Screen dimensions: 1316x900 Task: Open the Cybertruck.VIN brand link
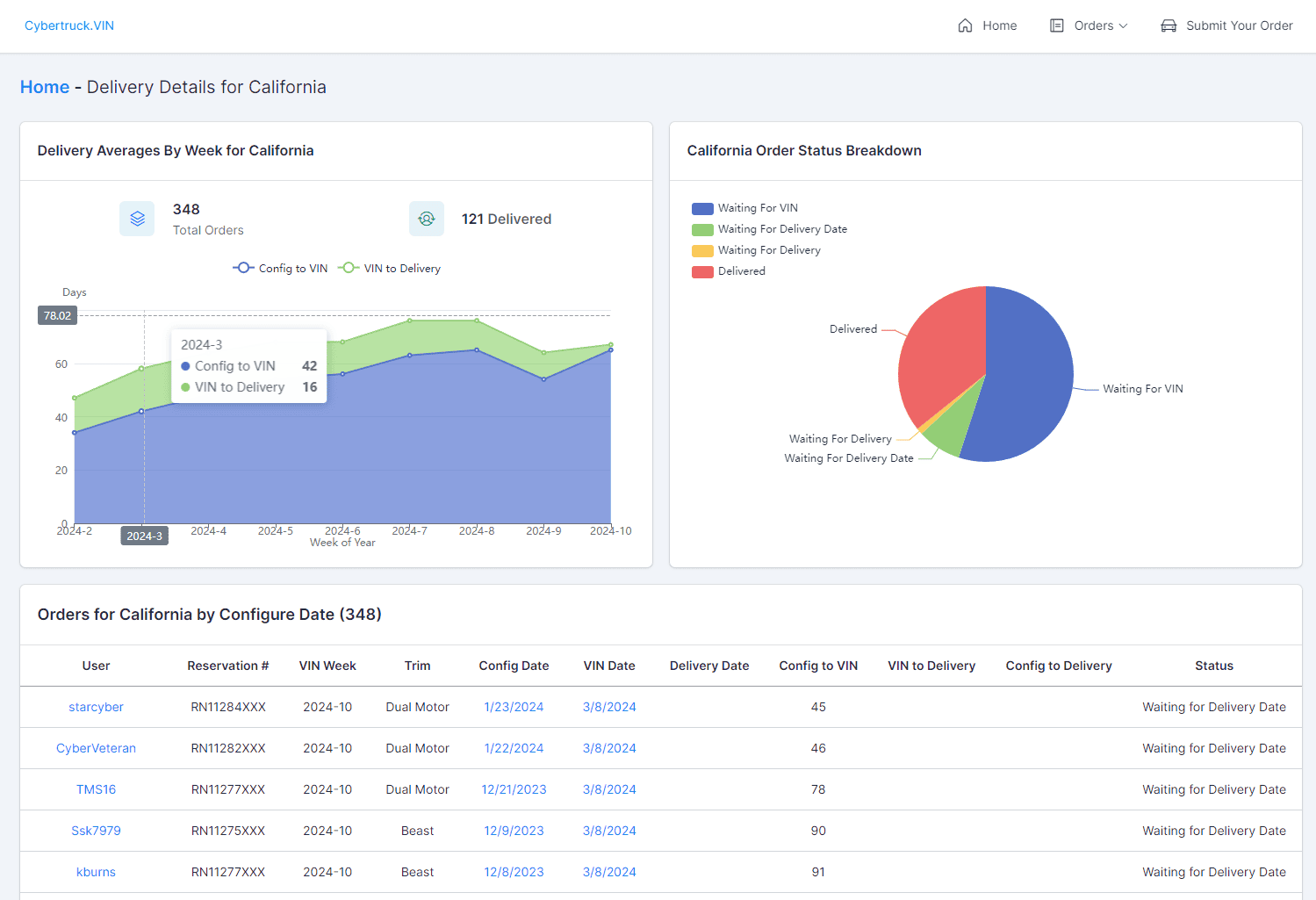[69, 25]
